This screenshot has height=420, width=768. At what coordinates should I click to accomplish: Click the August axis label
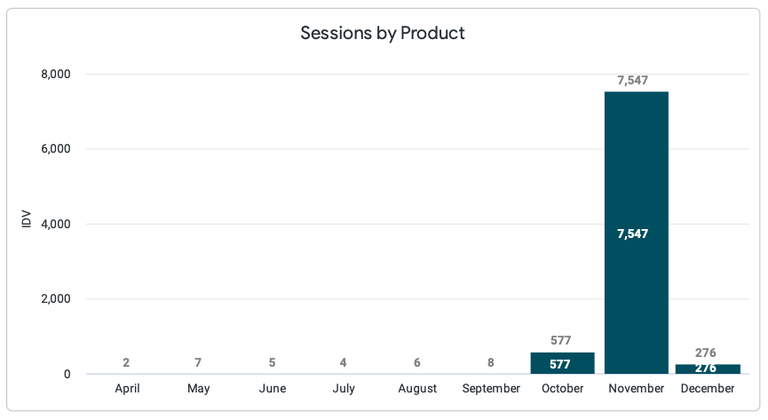[417, 388]
